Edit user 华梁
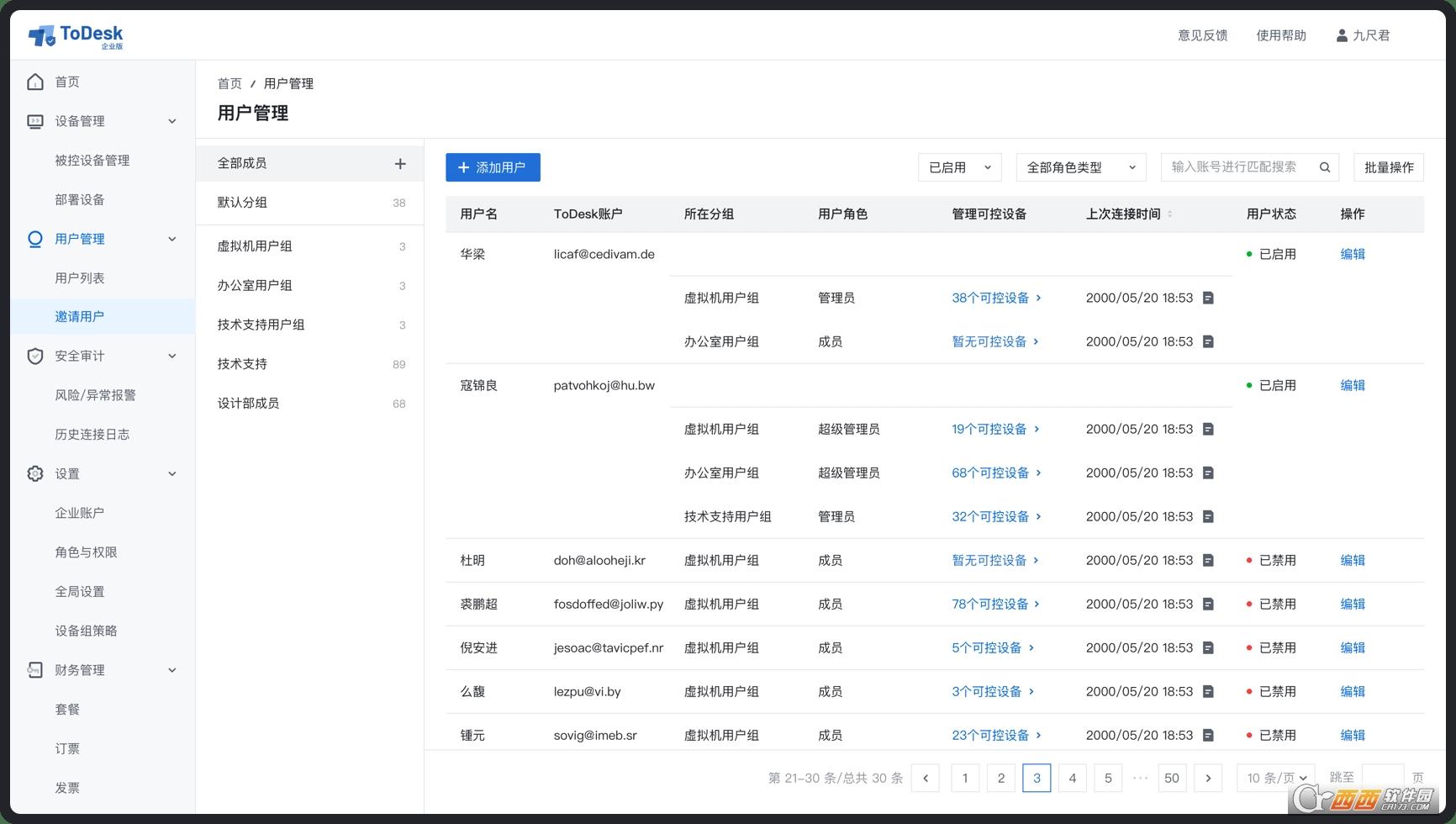This screenshot has width=1456, height=824. pyautogui.click(x=1353, y=254)
